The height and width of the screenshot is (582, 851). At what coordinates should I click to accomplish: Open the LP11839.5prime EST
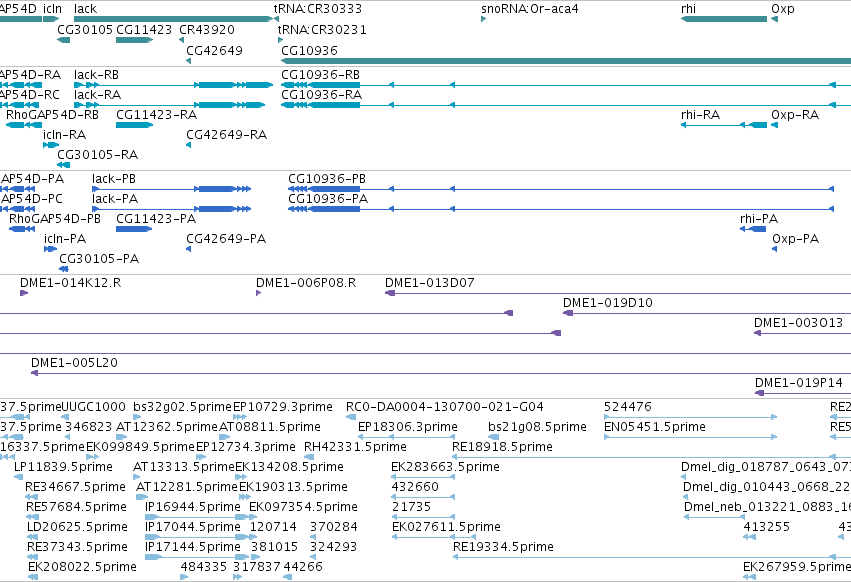pos(18,477)
